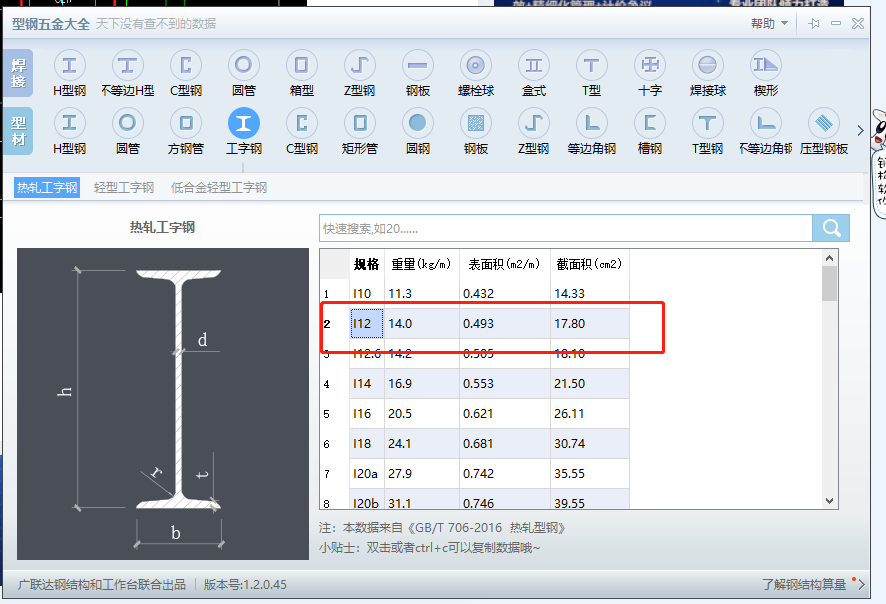Click the weight value 27.9
Viewport: 886px width, 604px height.
(400, 473)
